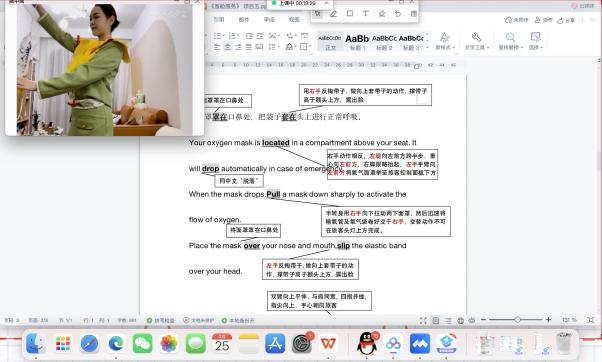Center align paragraph in ribbon

coord(228,47)
